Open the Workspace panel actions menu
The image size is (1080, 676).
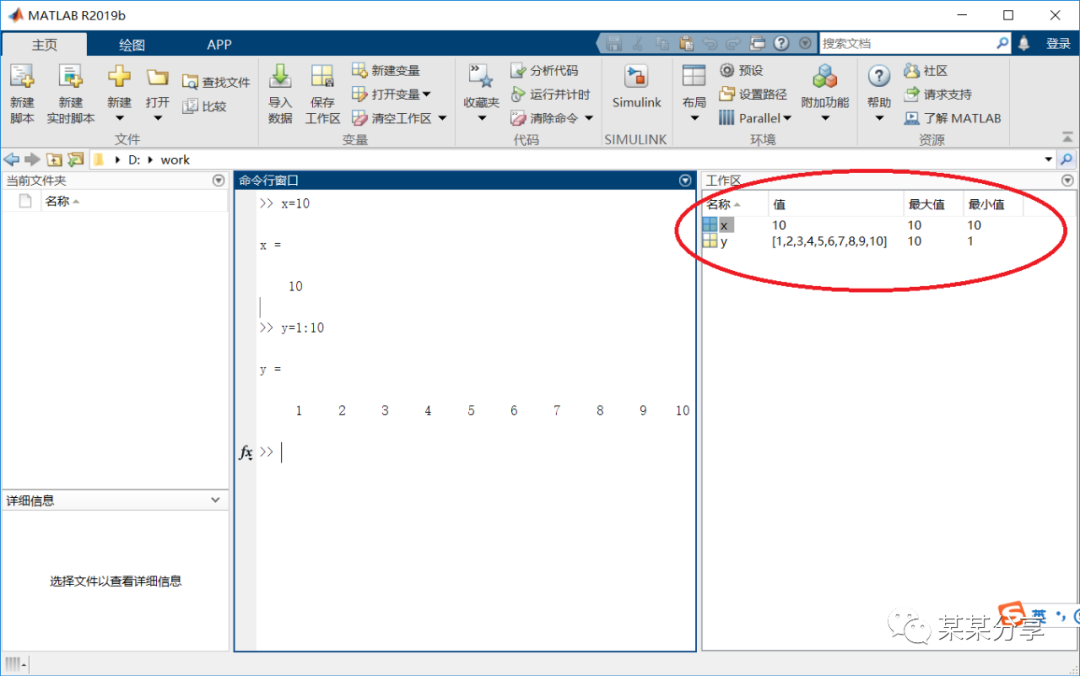point(1068,181)
